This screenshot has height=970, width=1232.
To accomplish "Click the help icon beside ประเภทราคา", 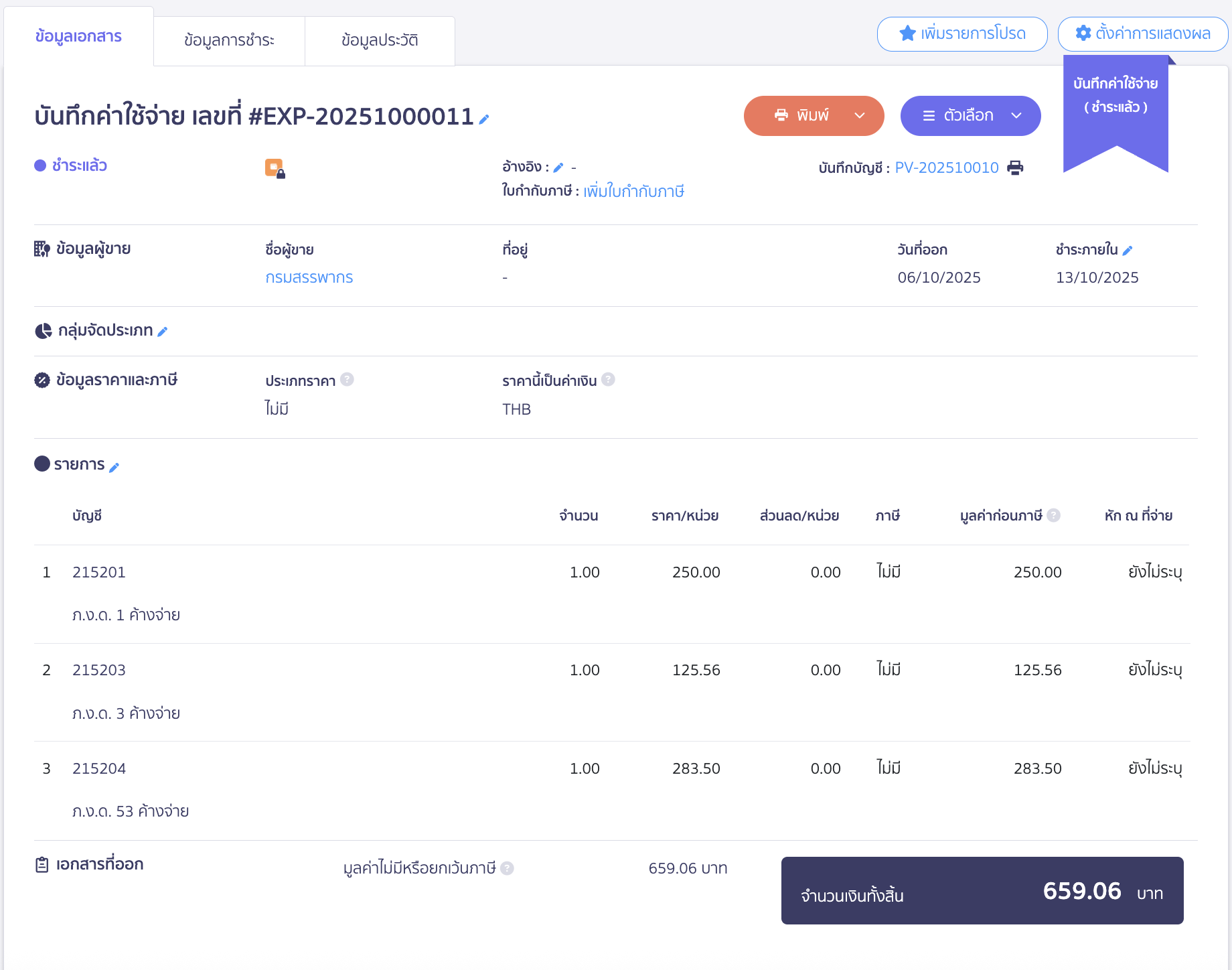I will (347, 380).
